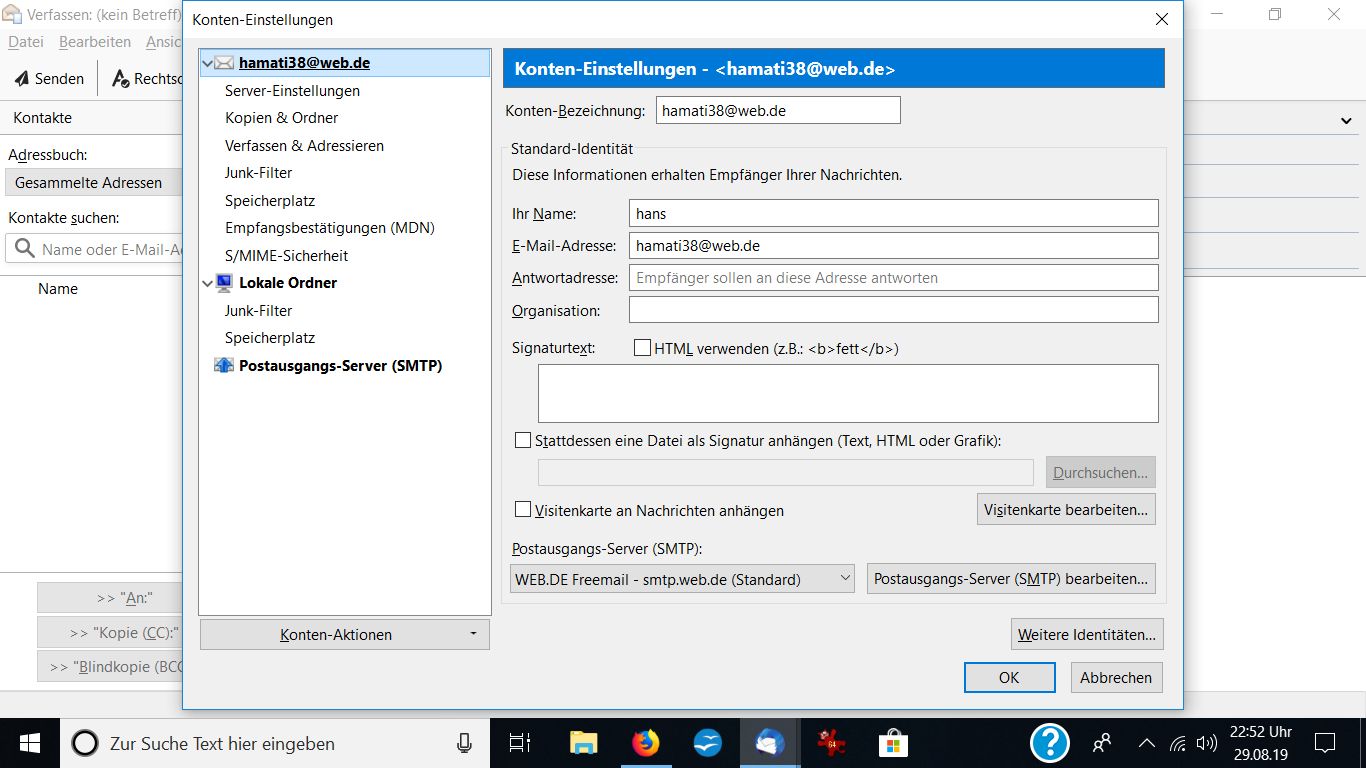Click the Thunderbird icon in the taskbar
This screenshot has width=1366, height=768.
(x=769, y=743)
